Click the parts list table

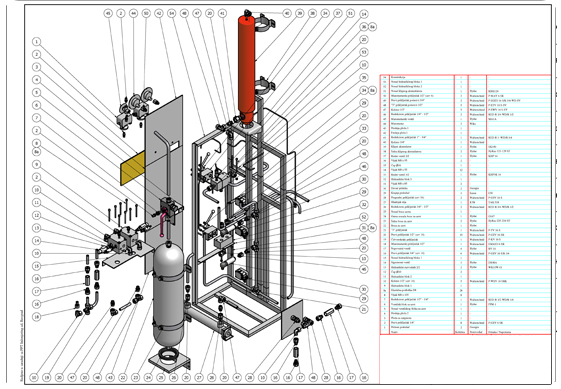click(465, 205)
